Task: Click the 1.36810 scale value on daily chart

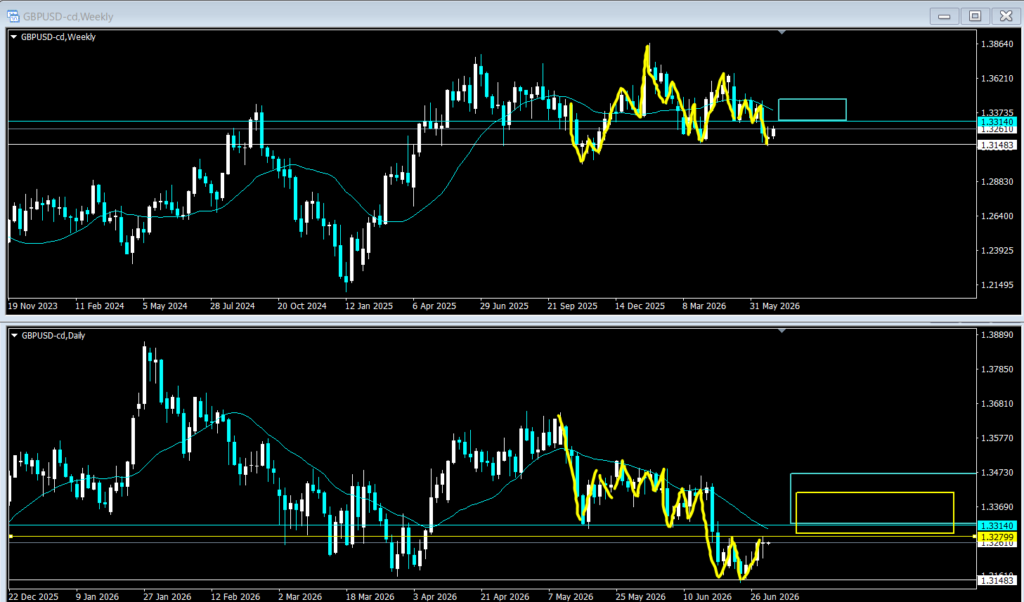Action: point(997,404)
